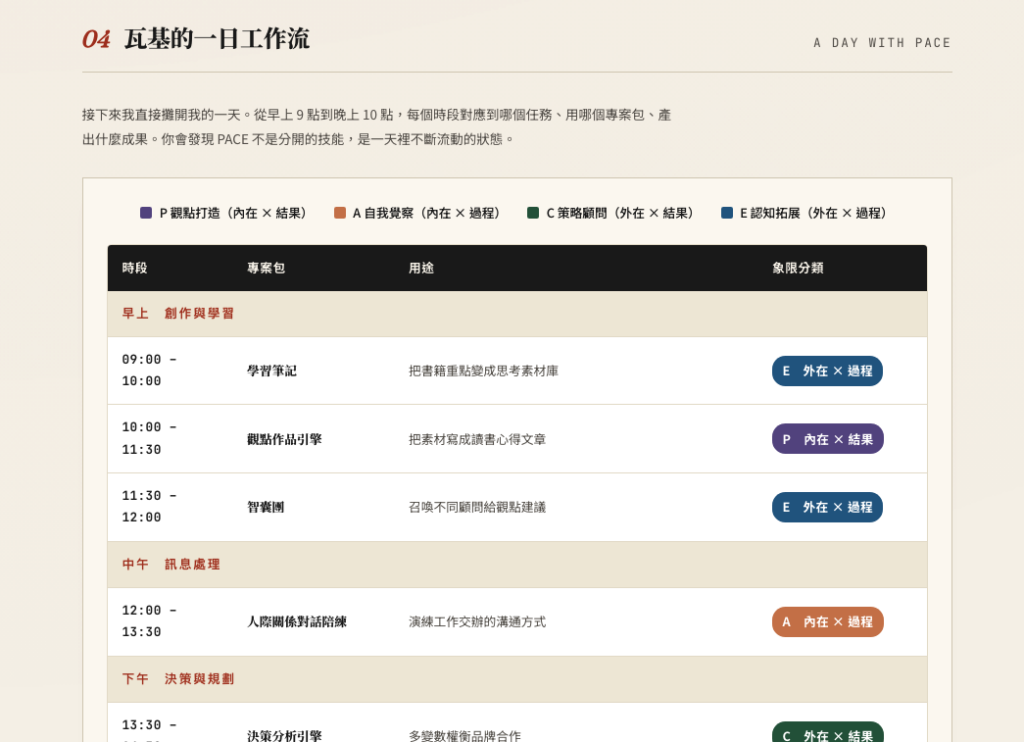Click the 學習筆記 project name
The width and height of the screenshot is (1024, 742).
272,371
